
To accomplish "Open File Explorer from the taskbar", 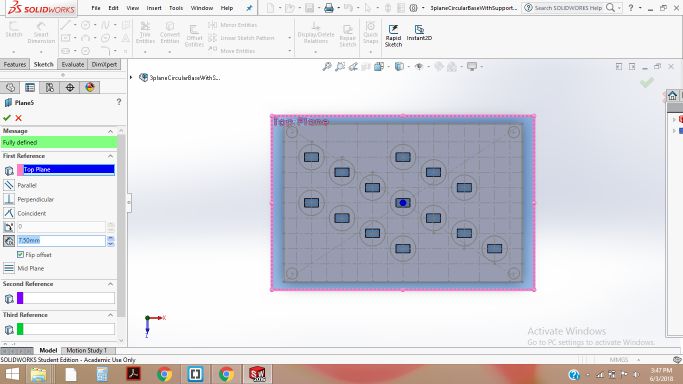I will click(38, 374).
